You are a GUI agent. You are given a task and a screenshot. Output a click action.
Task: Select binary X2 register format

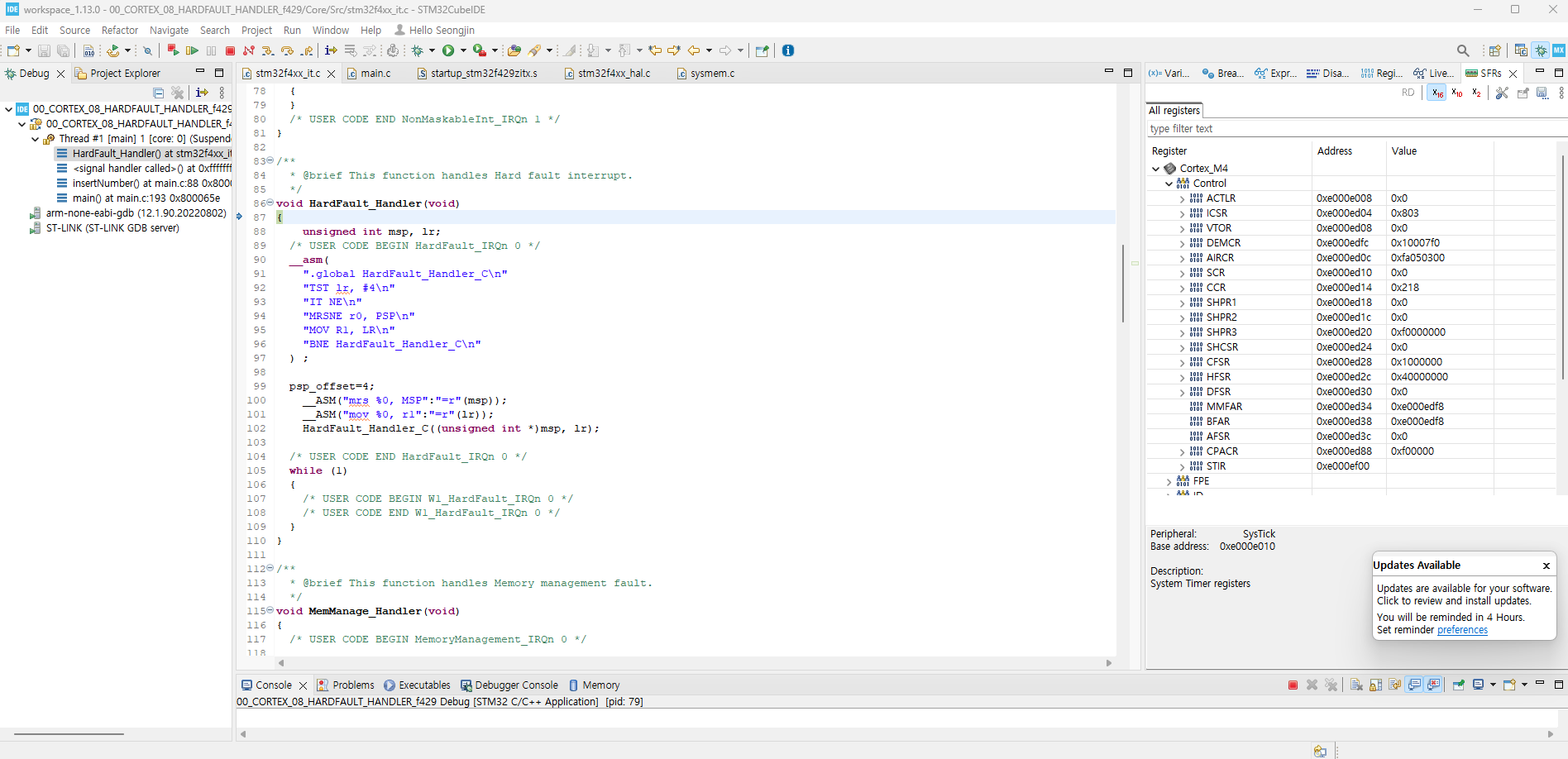(1477, 93)
